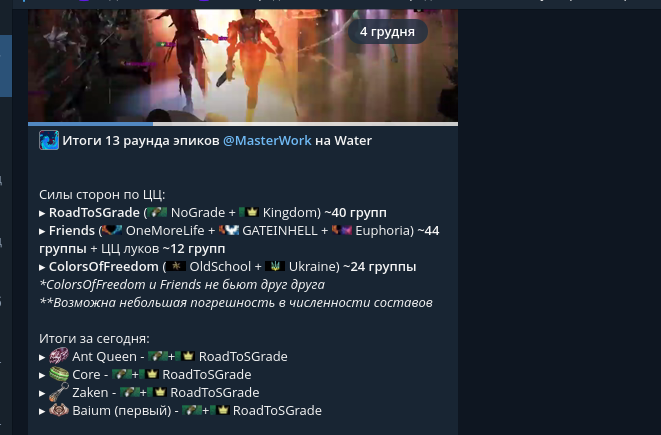Click the Ant Queen ring icon
This screenshot has width=661, height=435.
click(x=59, y=356)
